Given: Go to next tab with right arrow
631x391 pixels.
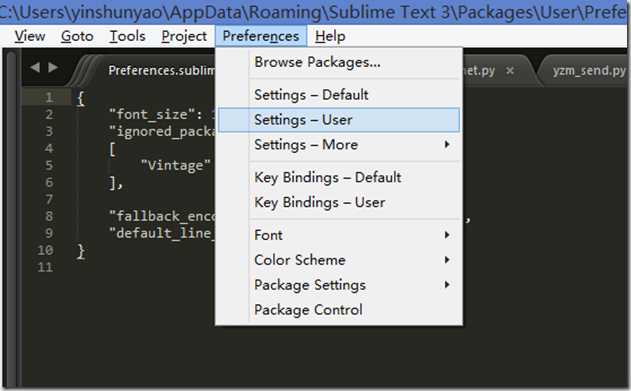Looking at the screenshot, I should pos(53,67).
